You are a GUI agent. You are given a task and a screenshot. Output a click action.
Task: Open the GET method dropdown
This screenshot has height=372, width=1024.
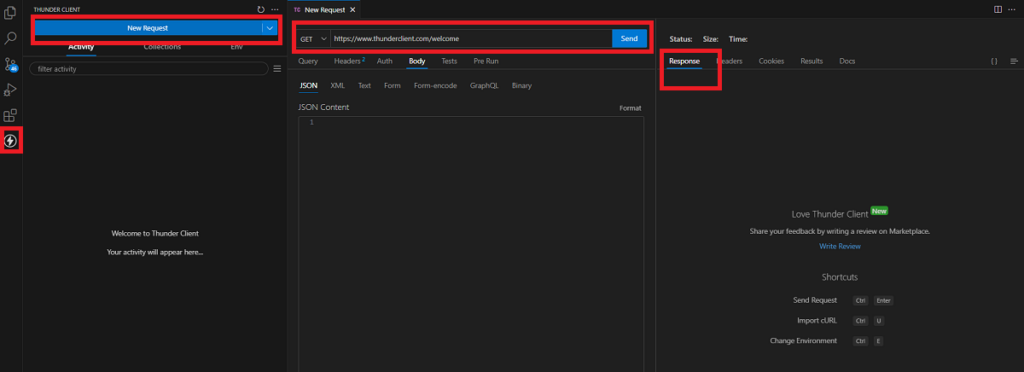pos(313,39)
